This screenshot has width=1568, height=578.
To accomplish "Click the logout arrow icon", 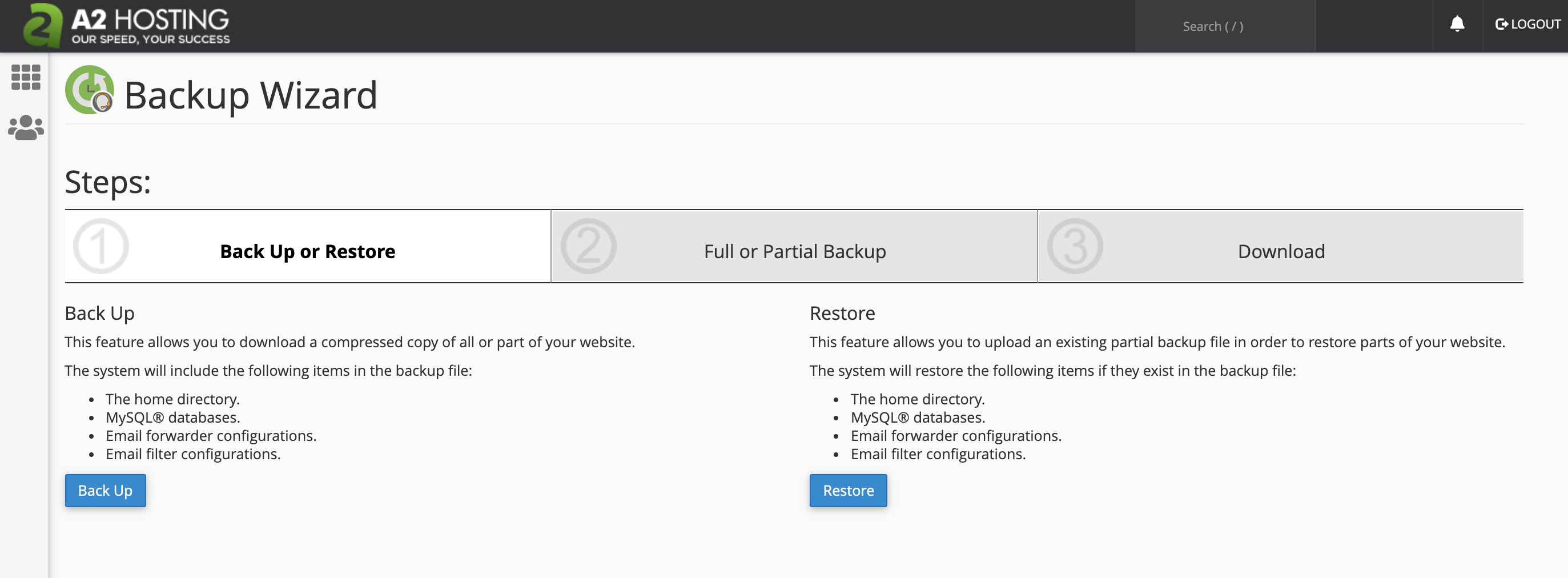I will 1501,25.
